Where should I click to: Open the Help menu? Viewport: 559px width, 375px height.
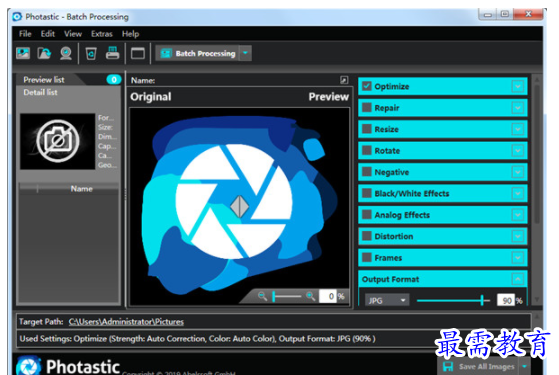point(130,34)
